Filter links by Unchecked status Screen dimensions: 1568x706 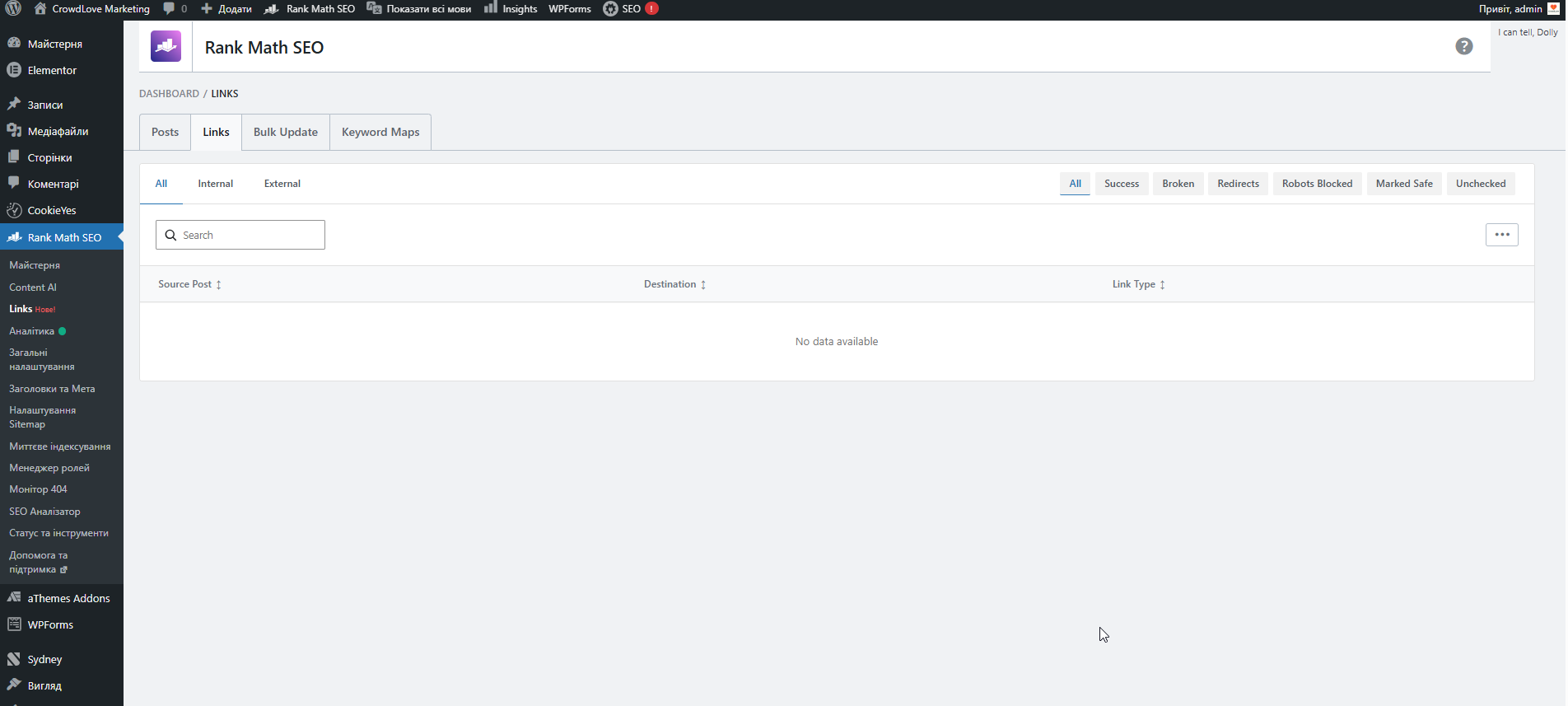tap(1481, 184)
